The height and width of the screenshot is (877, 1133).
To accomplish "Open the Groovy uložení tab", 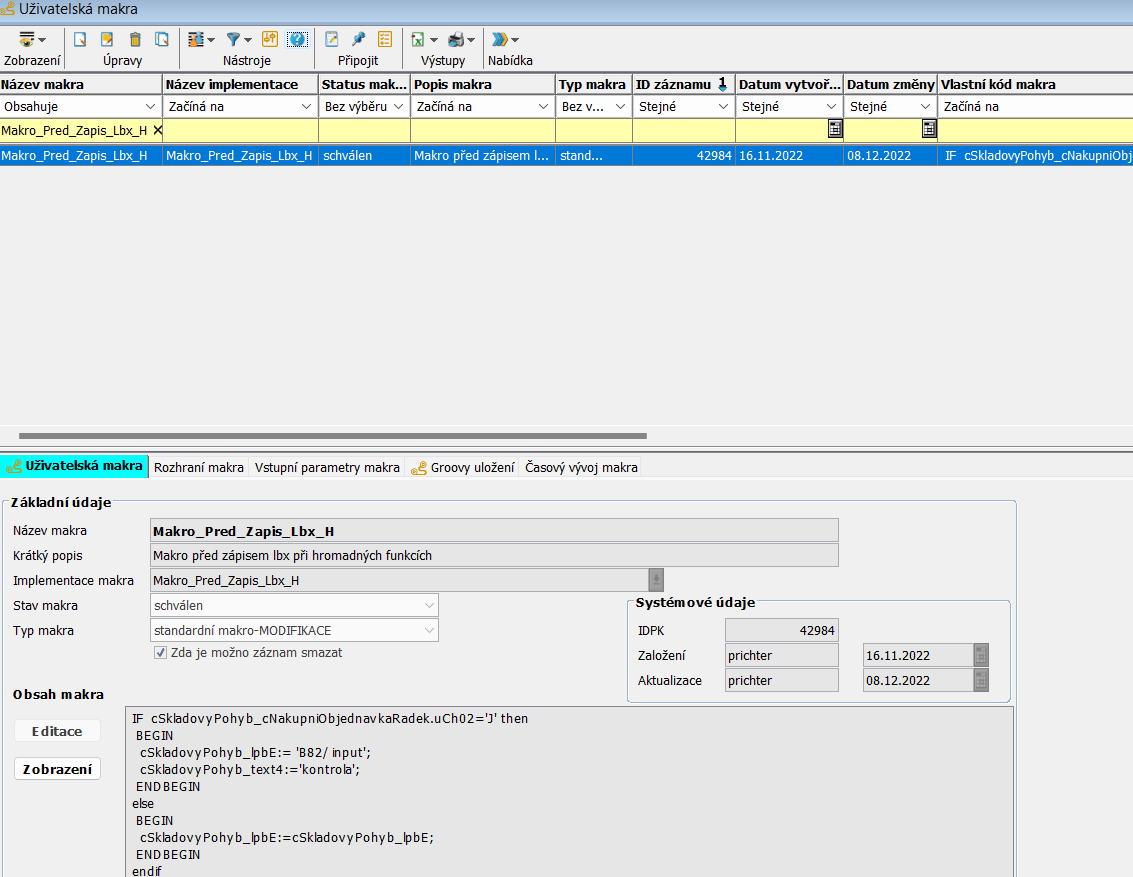I will point(464,467).
